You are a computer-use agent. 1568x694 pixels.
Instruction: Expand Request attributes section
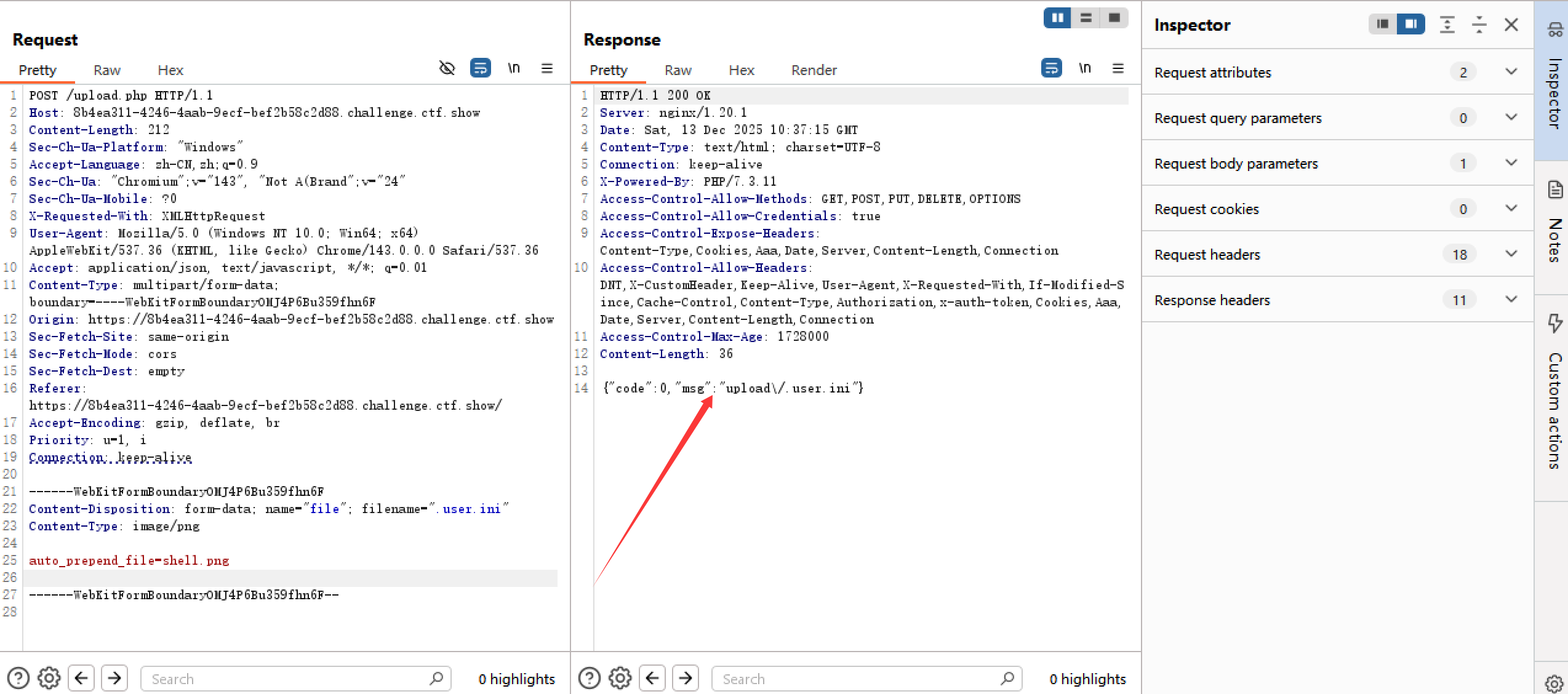[x=1511, y=72]
